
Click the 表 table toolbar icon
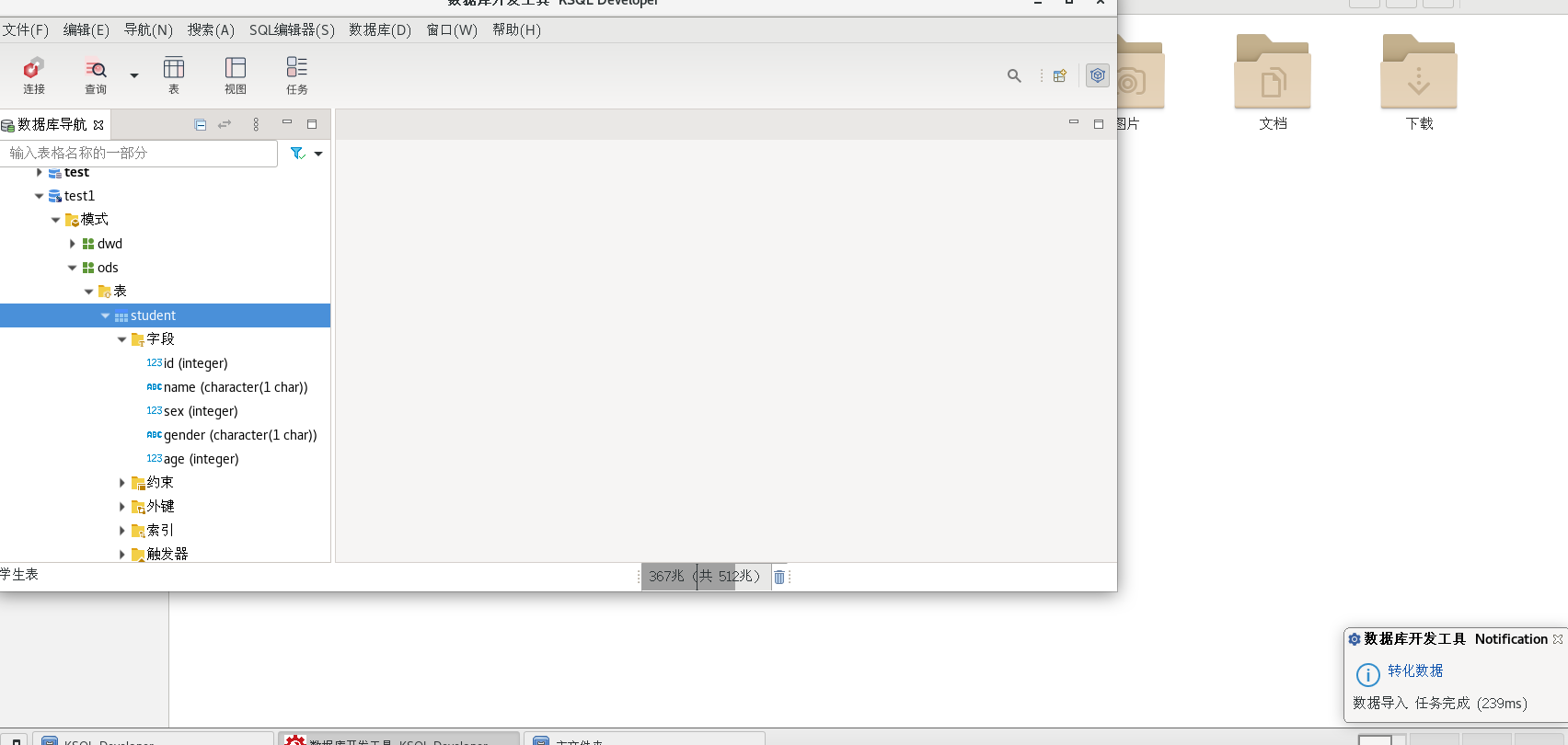174,74
